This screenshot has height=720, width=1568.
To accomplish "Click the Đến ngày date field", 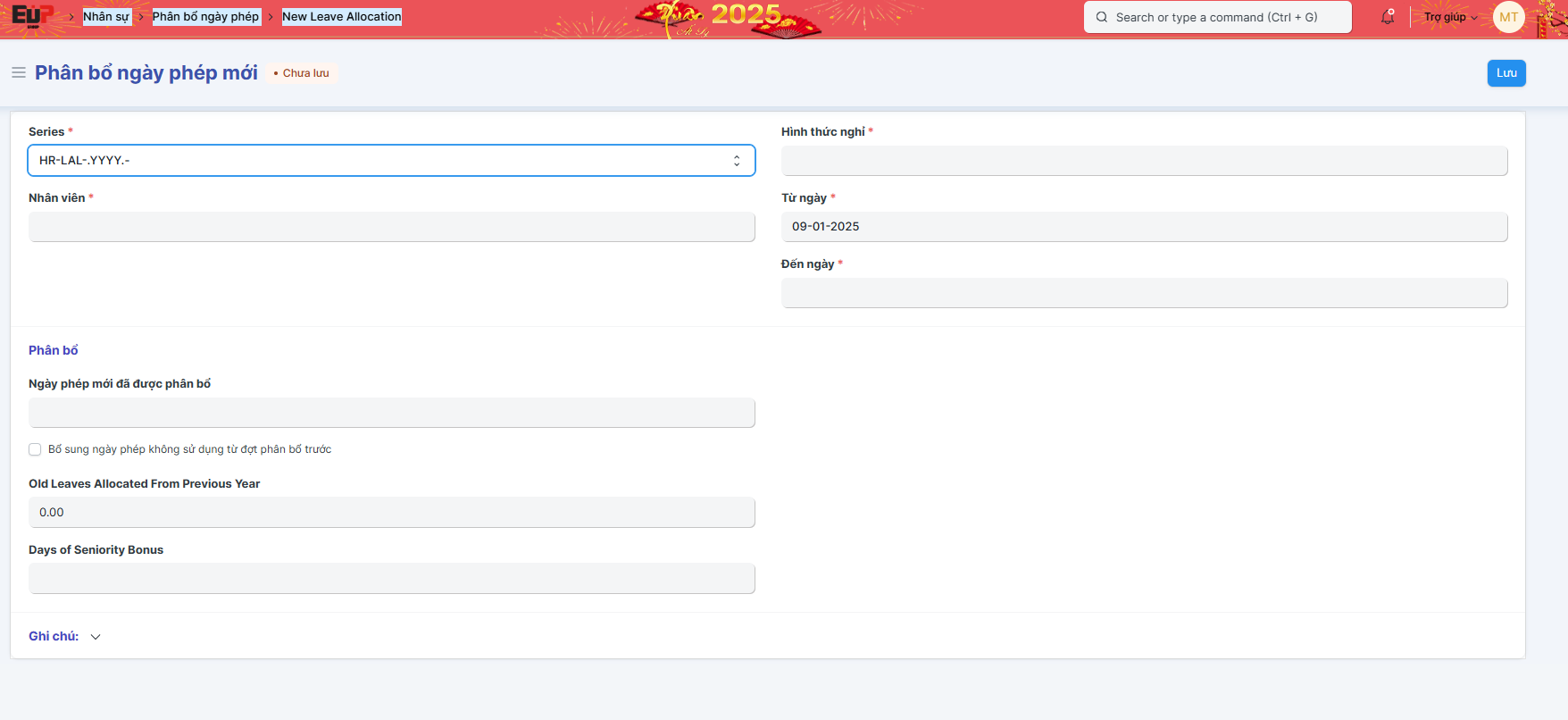I will click(1144, 293).
